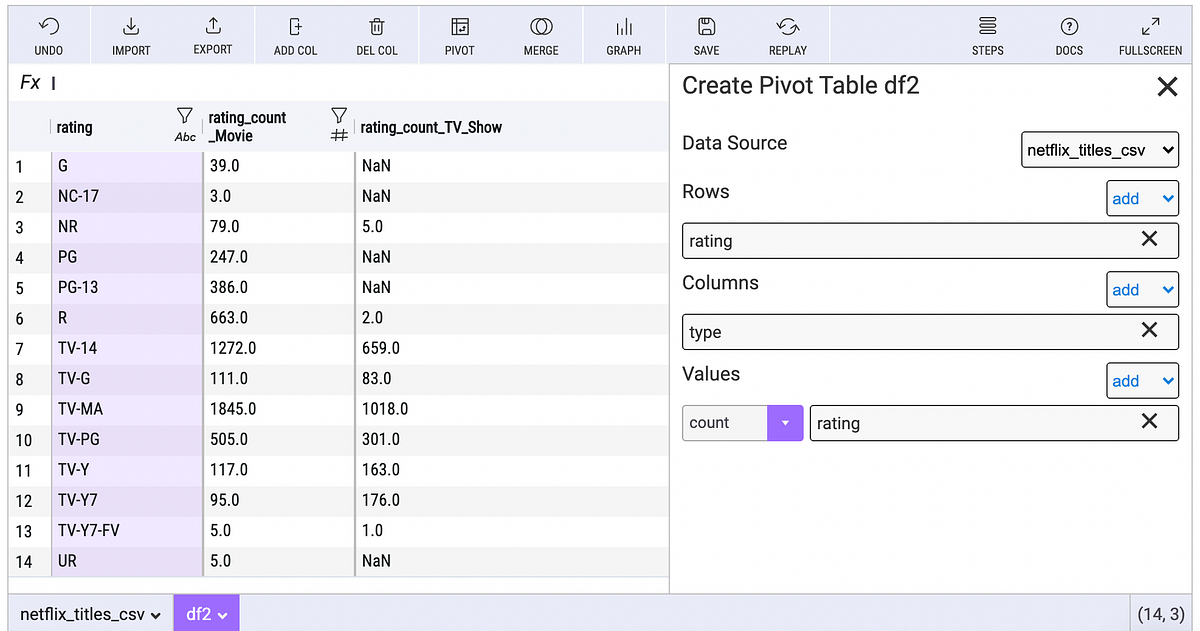
Task: Expand the count aggregation dropdown under Values
Action: (x=785, y=422)
